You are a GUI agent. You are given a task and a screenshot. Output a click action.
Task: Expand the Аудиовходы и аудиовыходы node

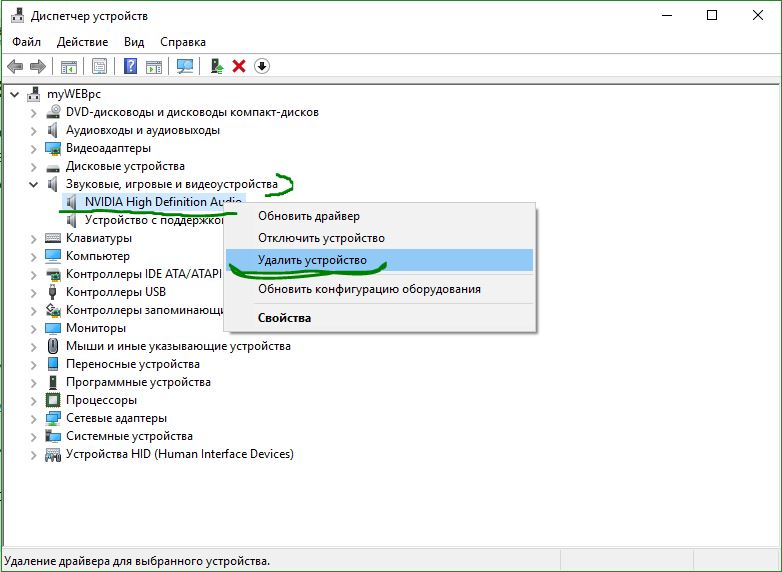pos(33,131)
